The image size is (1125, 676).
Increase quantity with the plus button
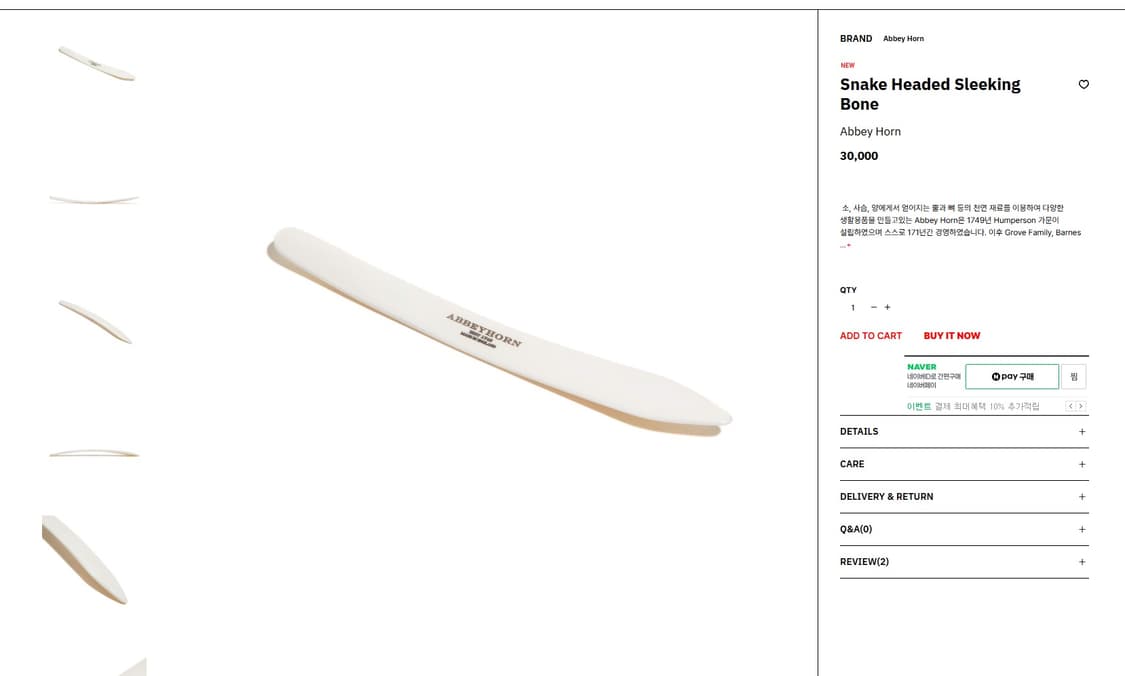coord(888,307)
